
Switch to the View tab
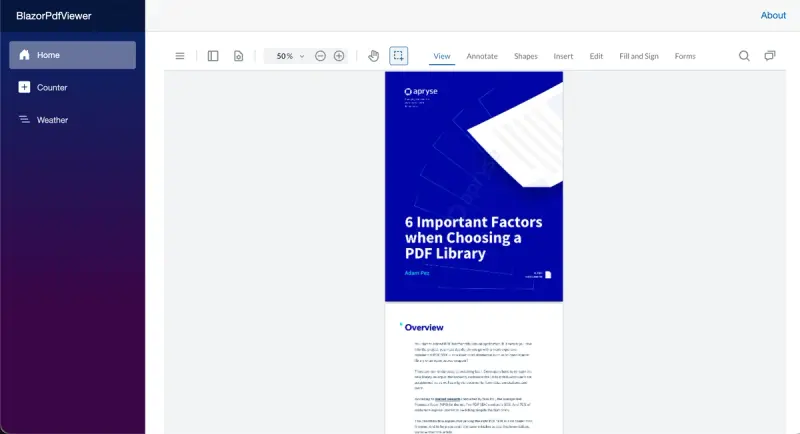(x=442, y=56)
